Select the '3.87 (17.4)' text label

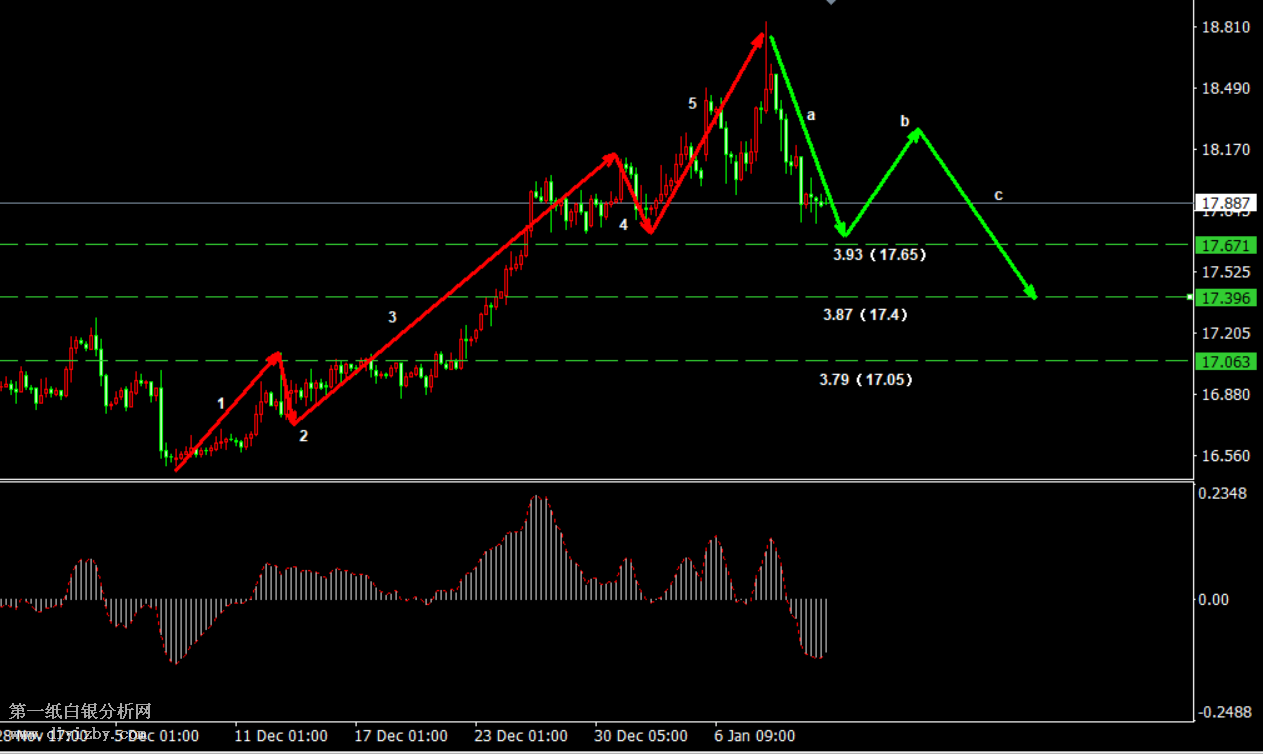pyautogui.click(x=865, y=315)
